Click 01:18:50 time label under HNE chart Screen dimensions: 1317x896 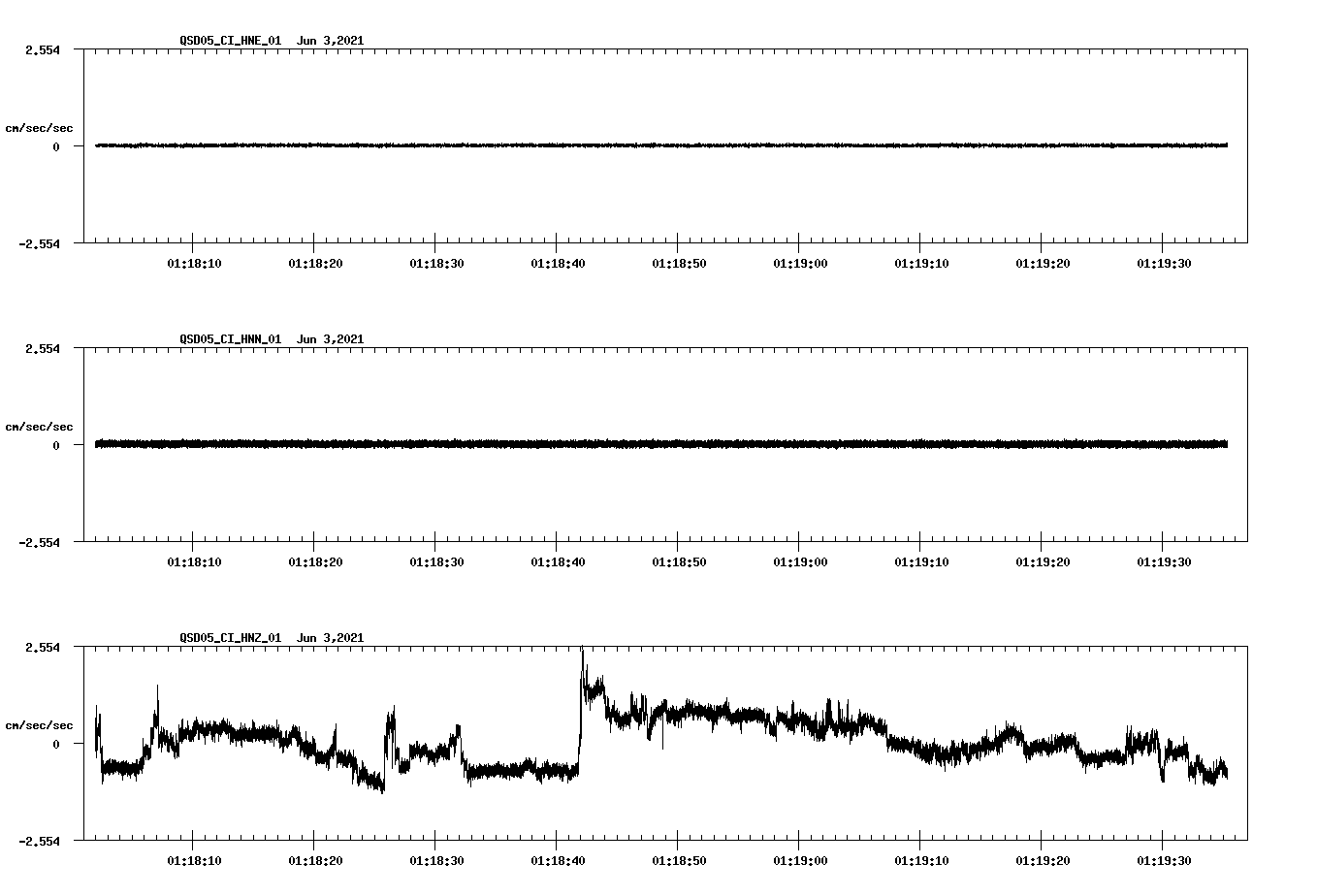tap(679, 263)
